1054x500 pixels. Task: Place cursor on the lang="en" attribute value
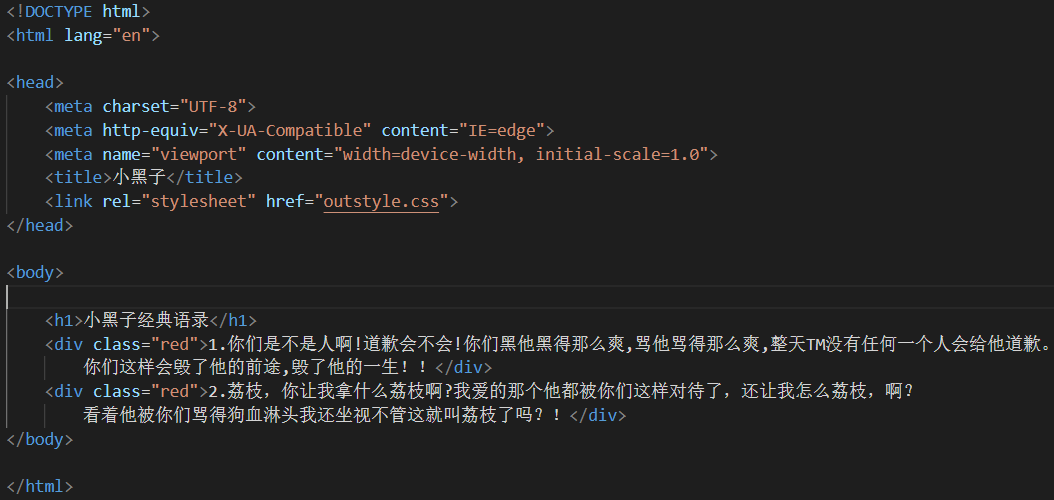pos(131,36)
